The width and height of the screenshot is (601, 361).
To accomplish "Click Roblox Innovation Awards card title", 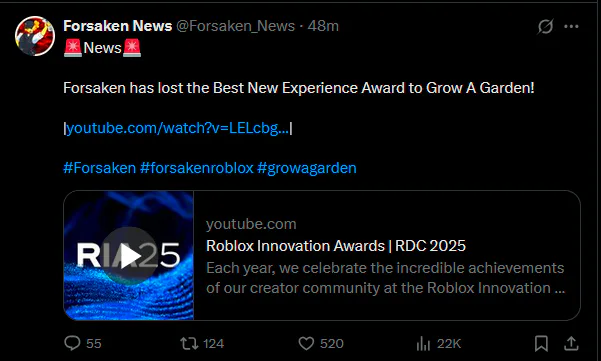I will click(336, 246).
